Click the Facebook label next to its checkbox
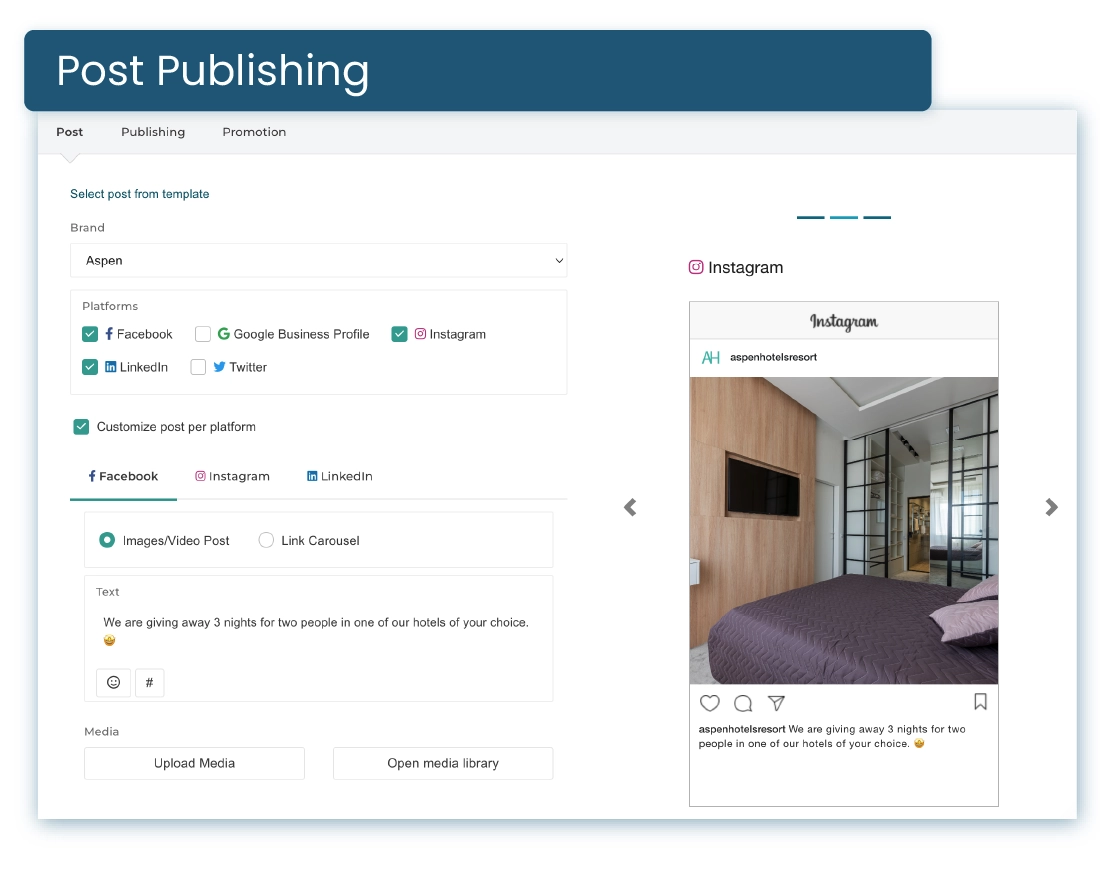The width and height of the screenshot is (1100, 880). [x=145, y=334]
